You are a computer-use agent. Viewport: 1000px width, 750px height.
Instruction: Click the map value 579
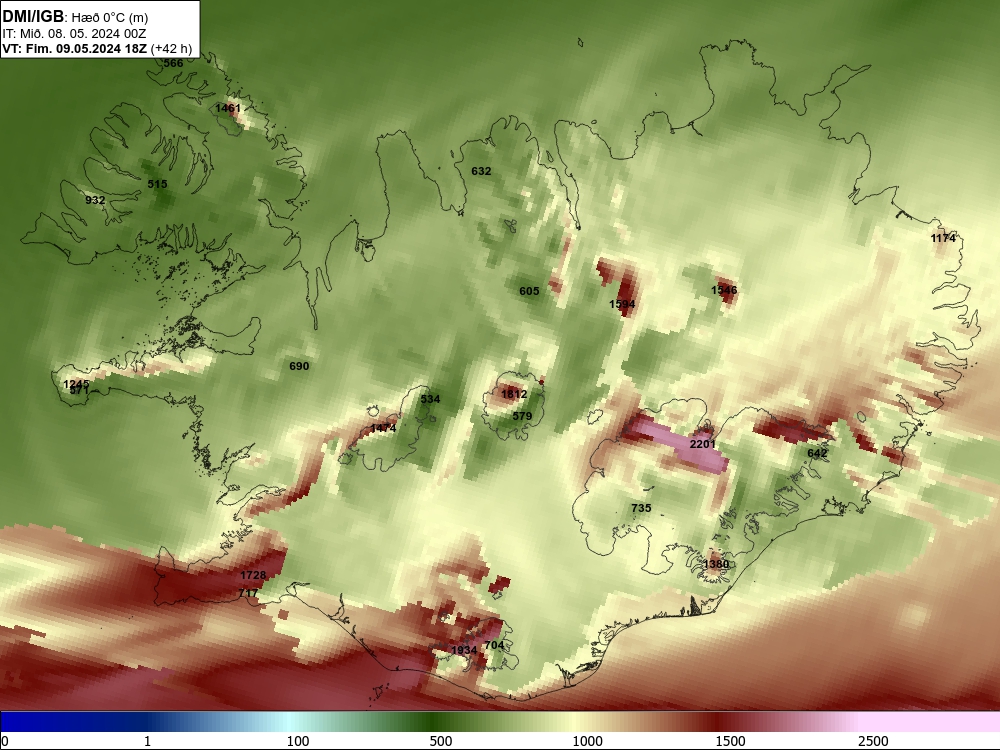point(522,416)
